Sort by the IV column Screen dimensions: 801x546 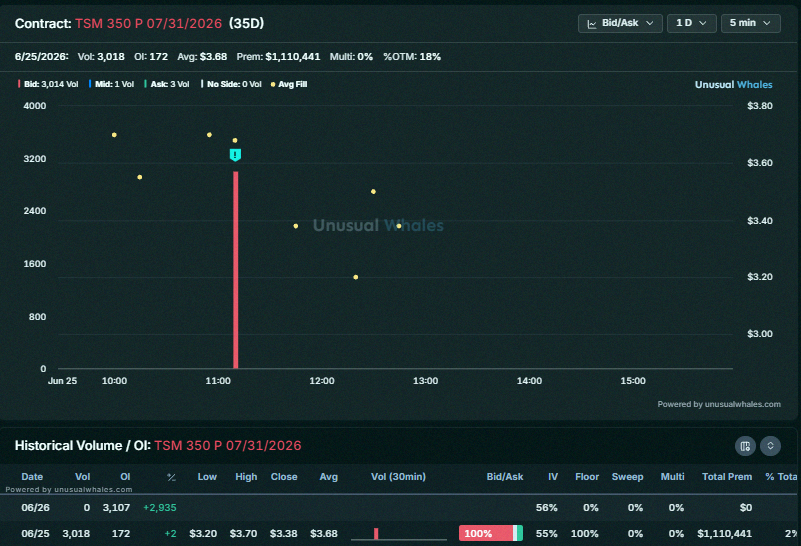553,477
